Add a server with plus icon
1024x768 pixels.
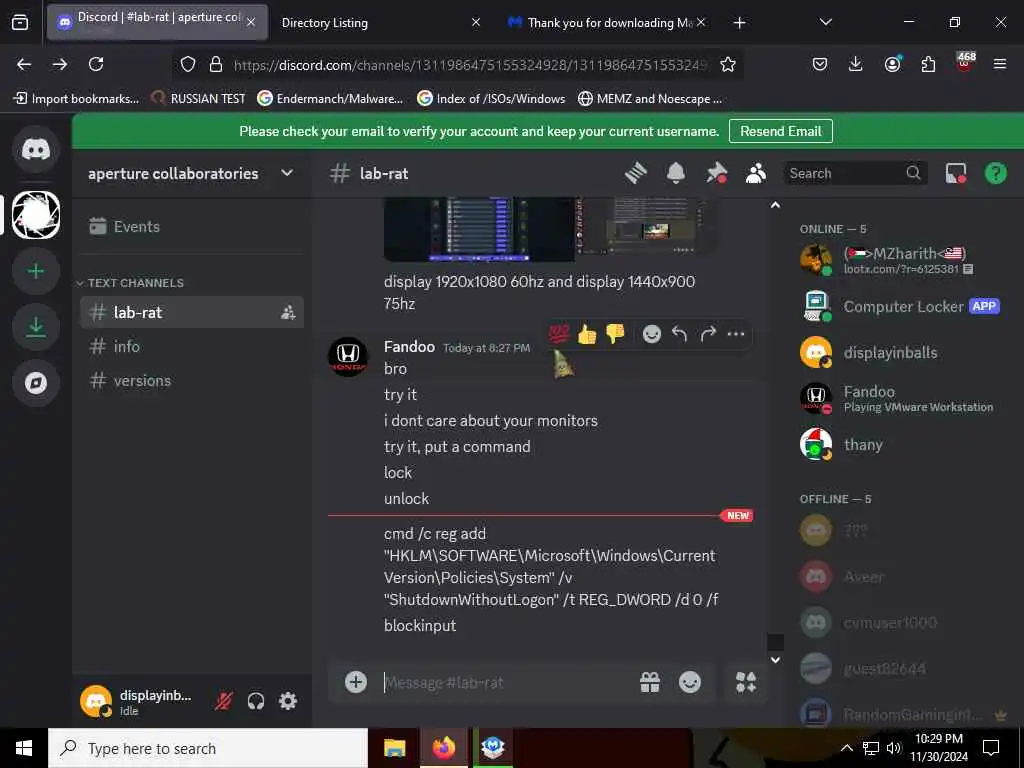[36, 271]
